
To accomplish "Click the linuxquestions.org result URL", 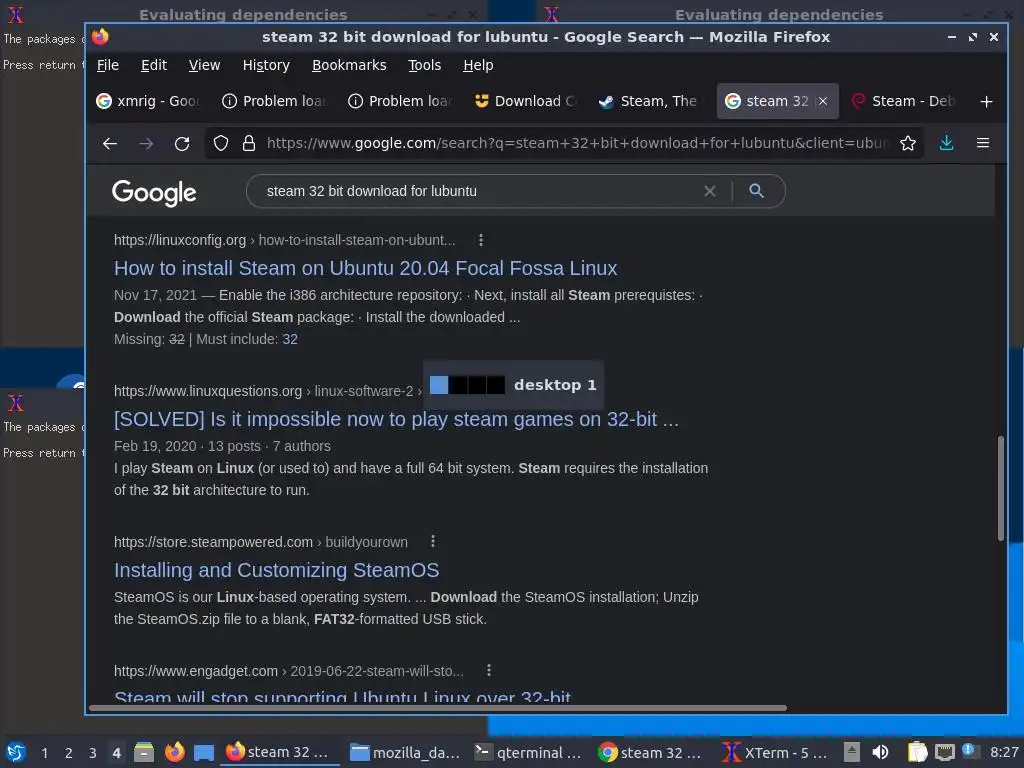I will (x=268, y=391).
